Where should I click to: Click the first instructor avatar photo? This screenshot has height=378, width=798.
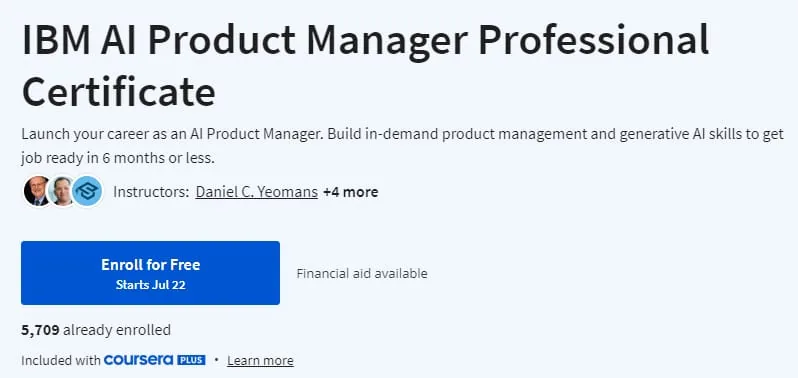37,191
